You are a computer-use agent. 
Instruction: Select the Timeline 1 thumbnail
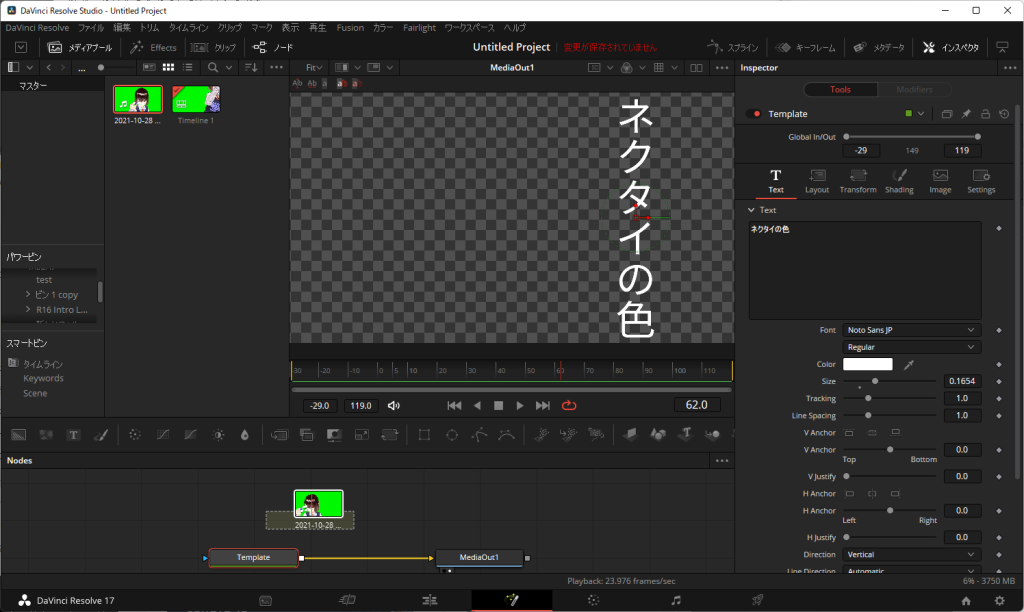click(196, 99)
